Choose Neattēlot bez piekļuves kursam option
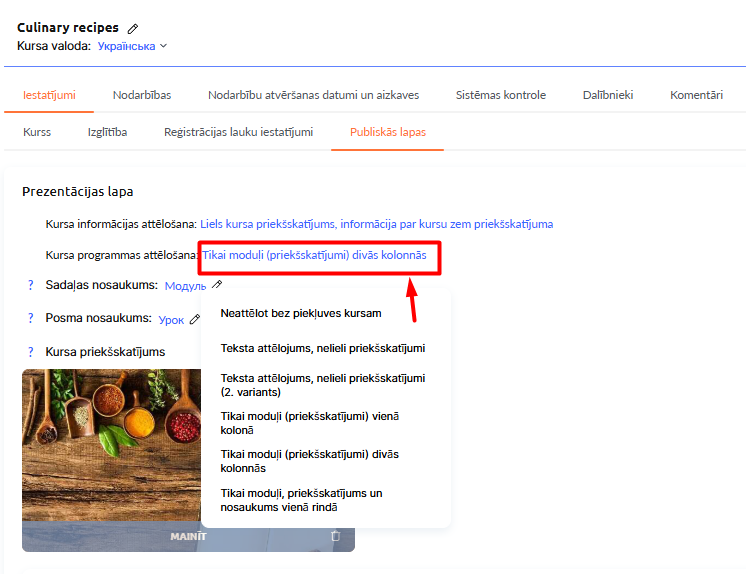This screenshot has height=574, width=746. [x=301, y=313]
